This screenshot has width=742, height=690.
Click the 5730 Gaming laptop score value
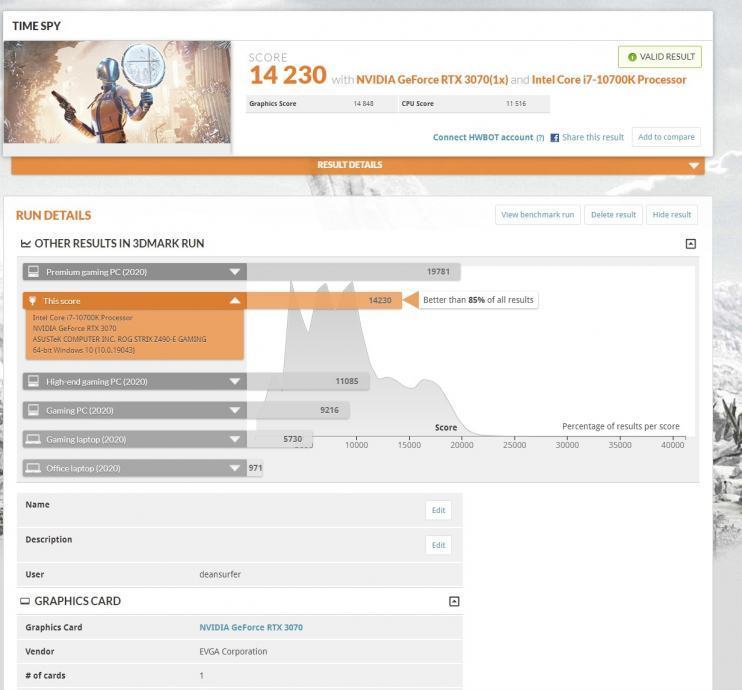click(x=292, y=439)
